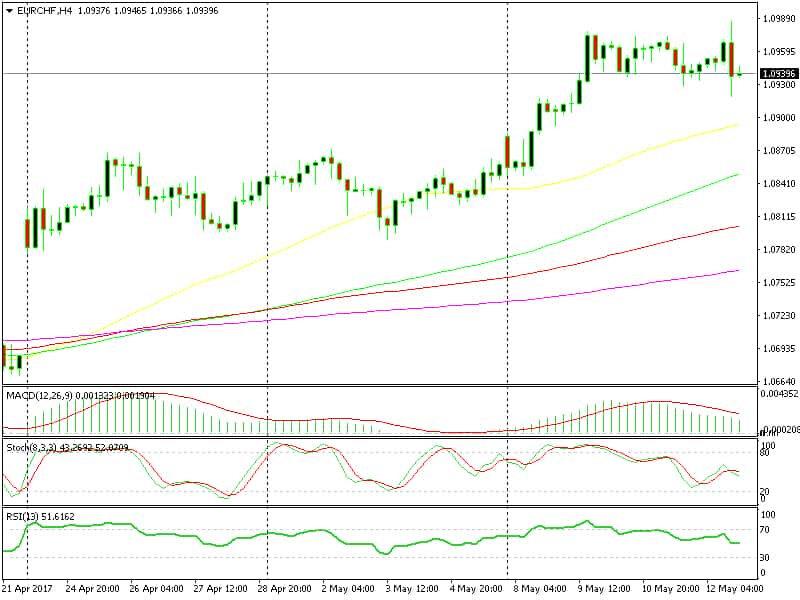Click price axis label 1.06640

click(x=779, y=381)
